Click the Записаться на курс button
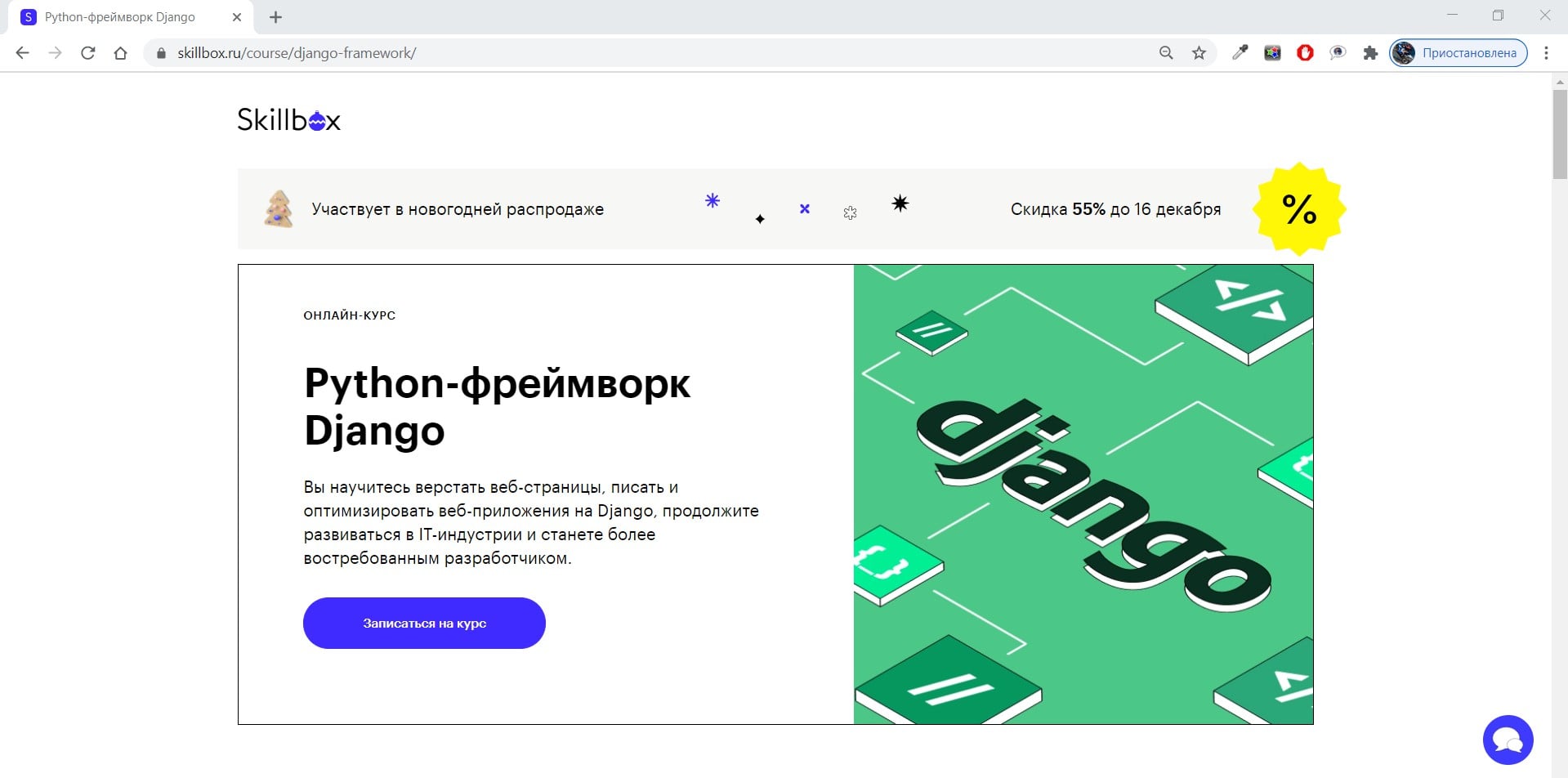The width and height of the screenshot is (1568, 778). tap(424, 623)
